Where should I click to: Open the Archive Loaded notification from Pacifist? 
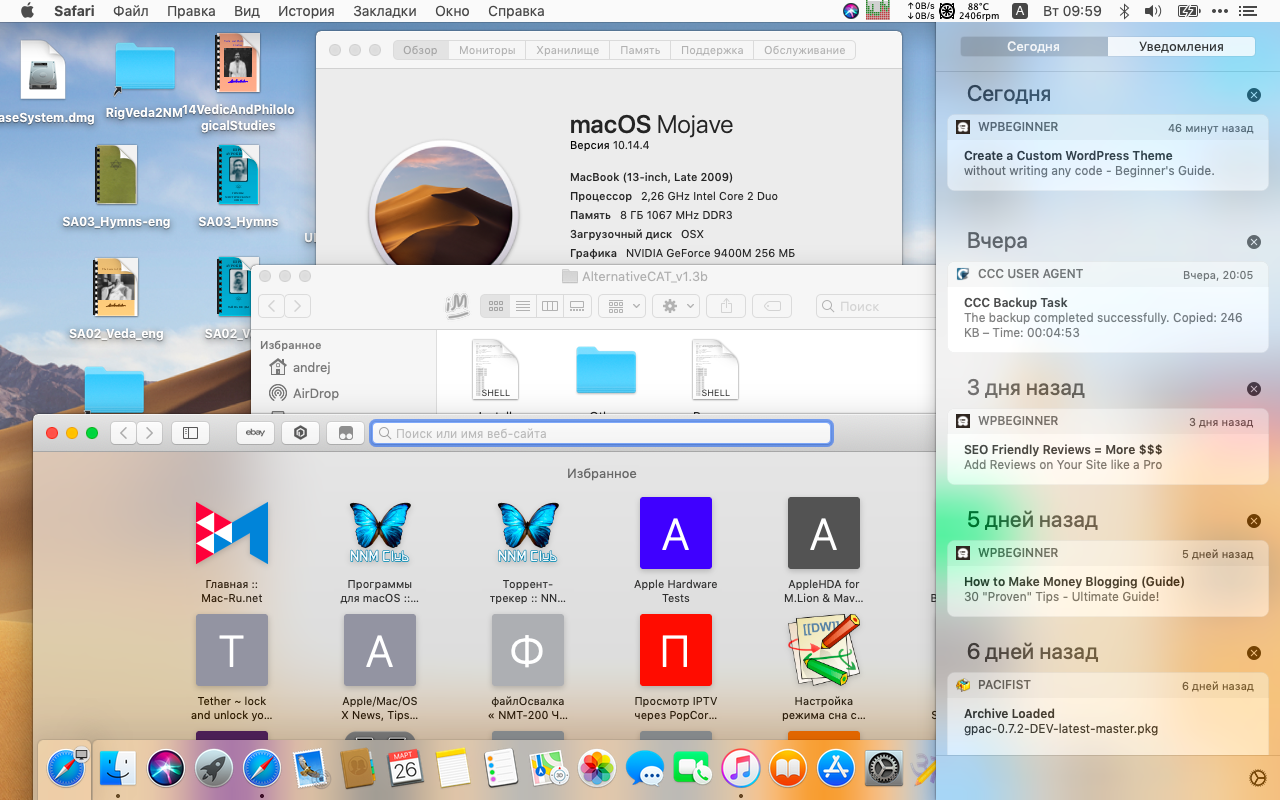1108,713
